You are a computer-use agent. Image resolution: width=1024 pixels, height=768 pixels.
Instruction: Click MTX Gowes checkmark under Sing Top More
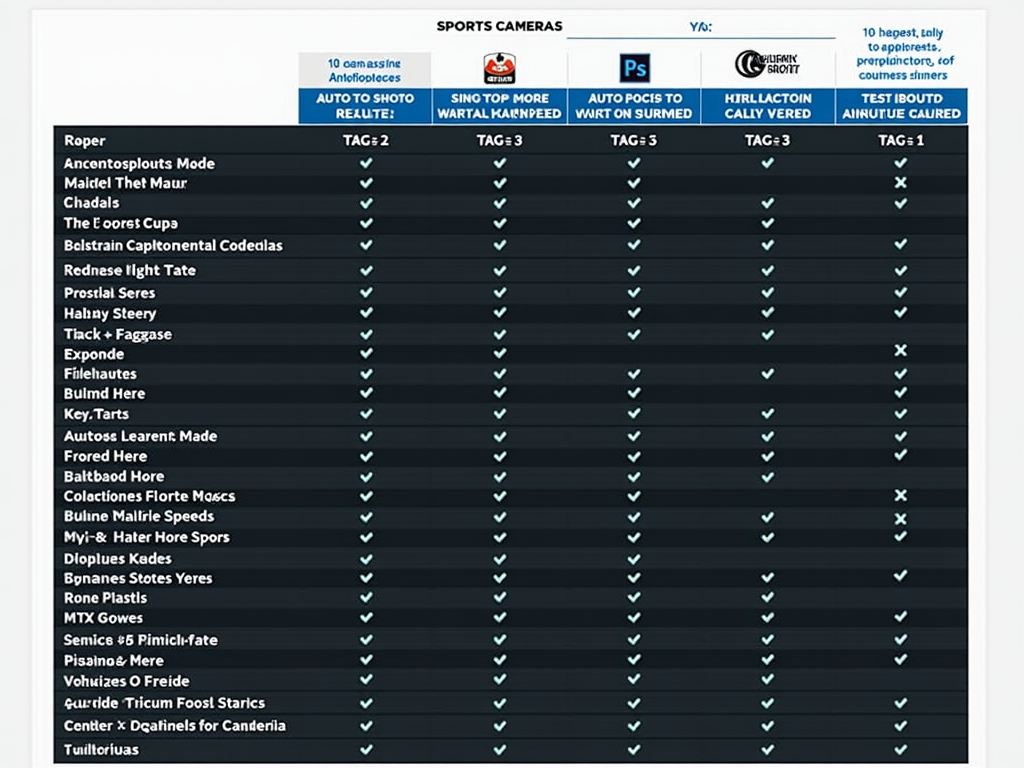(x=500, y=617)
